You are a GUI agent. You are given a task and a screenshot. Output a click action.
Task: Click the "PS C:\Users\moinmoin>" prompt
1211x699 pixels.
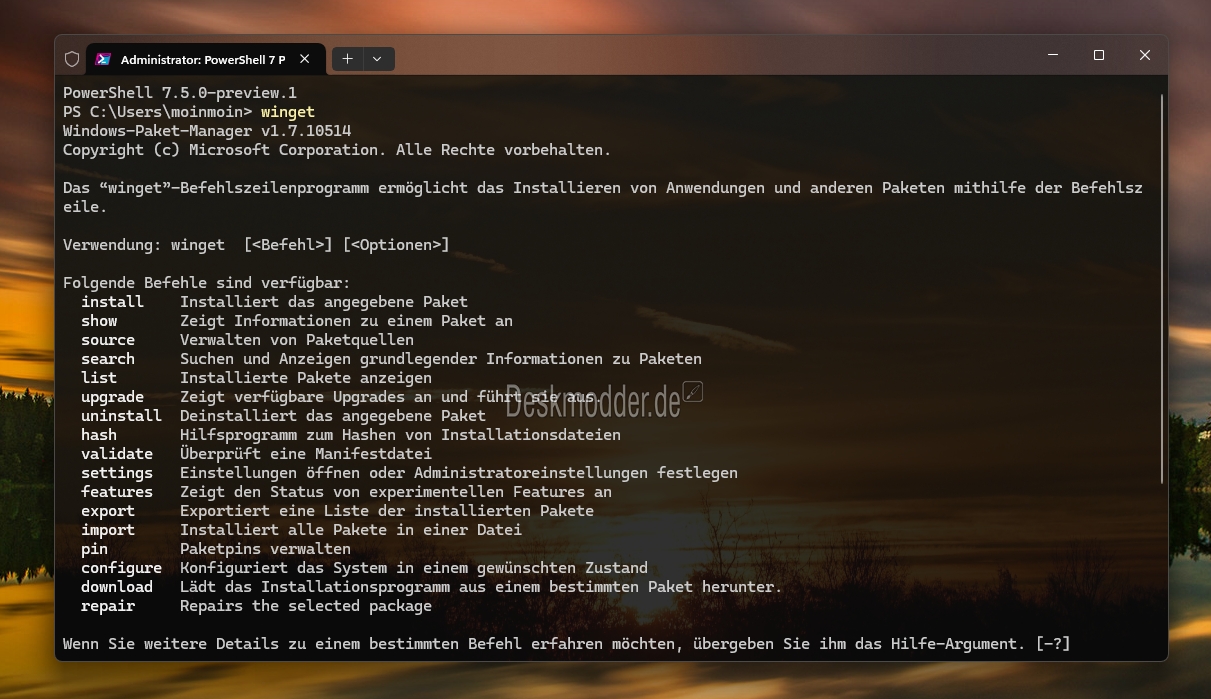click(x=157, y=112)
